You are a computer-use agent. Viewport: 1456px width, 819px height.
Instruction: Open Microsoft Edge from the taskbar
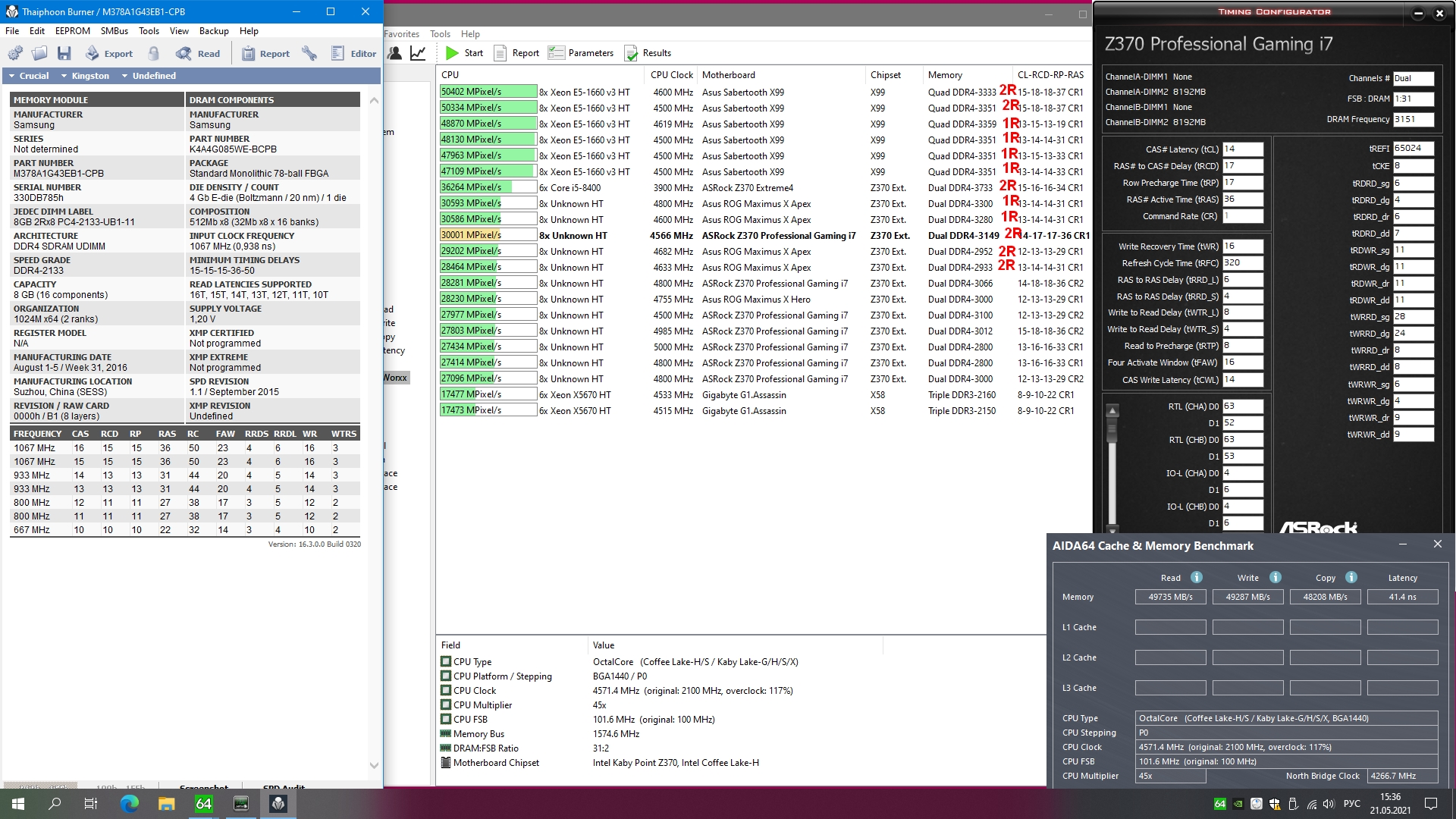pyautogui.click(x=130, y=804)
